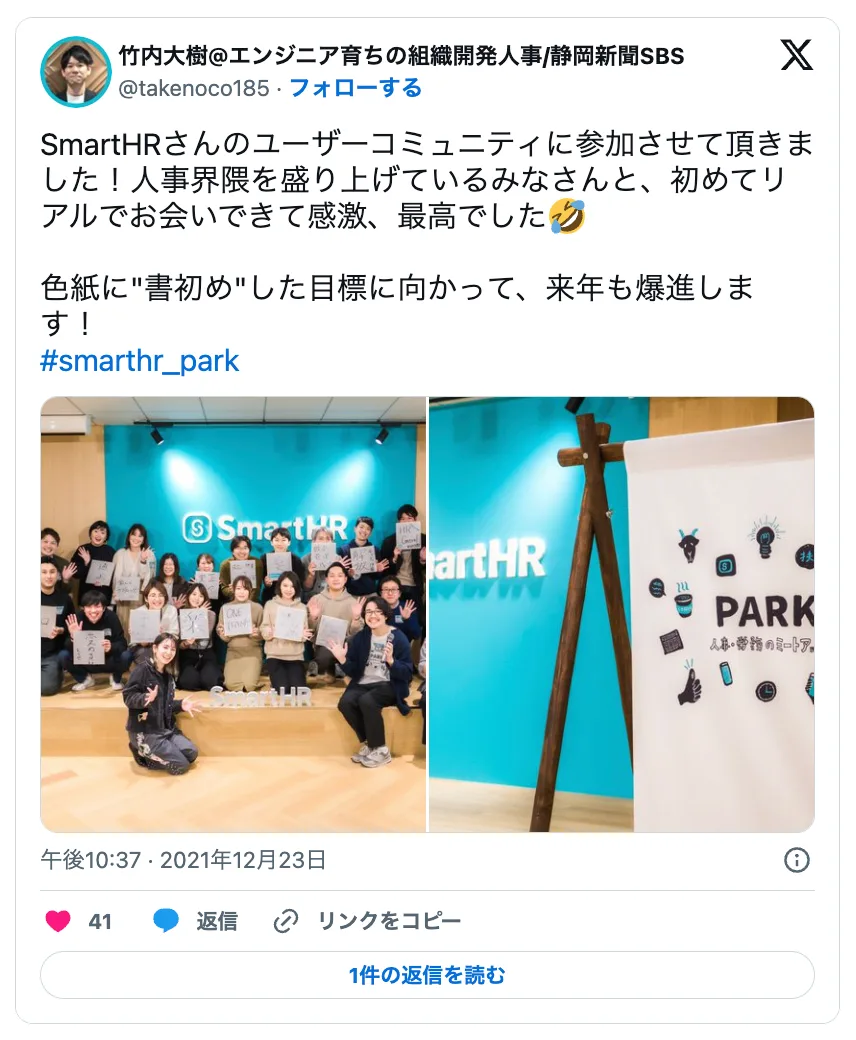The image size is (856, 1040).
Task: Click the chain link copy icon
Action: [x=286, y=921]
